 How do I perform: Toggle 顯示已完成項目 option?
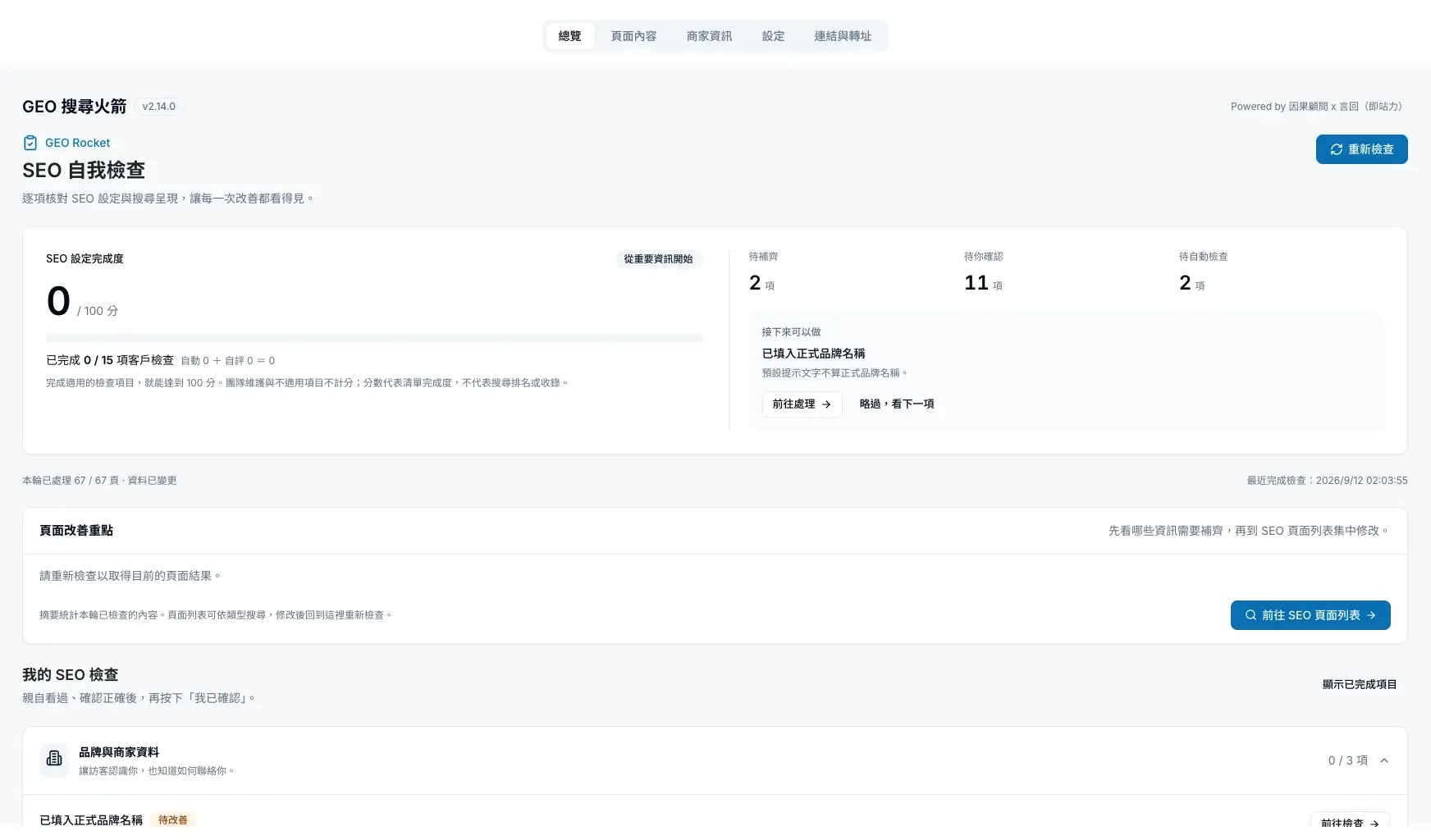(x=1359, y=684)
